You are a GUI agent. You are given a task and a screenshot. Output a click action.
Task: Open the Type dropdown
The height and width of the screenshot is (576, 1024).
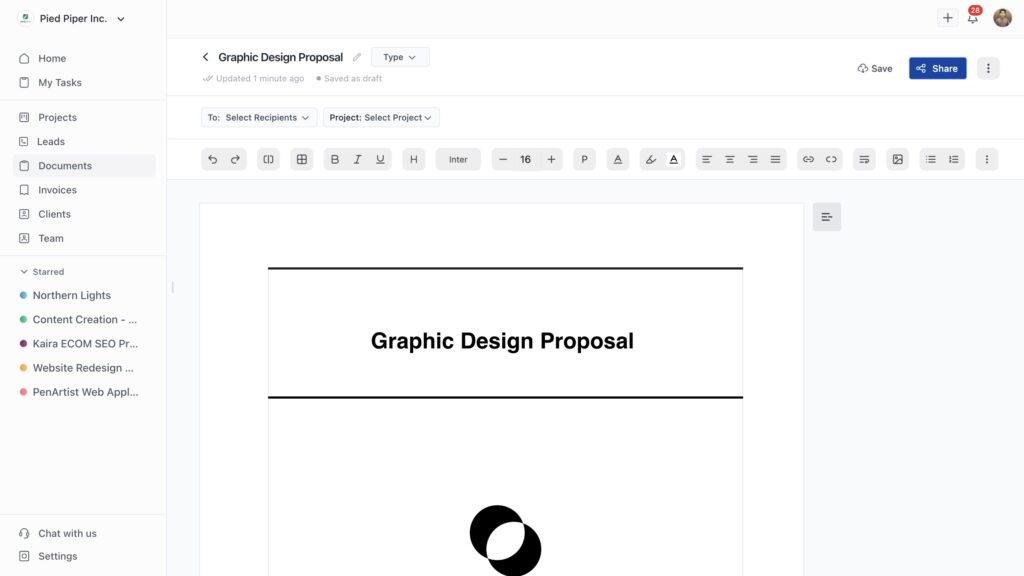pos(400,57)
